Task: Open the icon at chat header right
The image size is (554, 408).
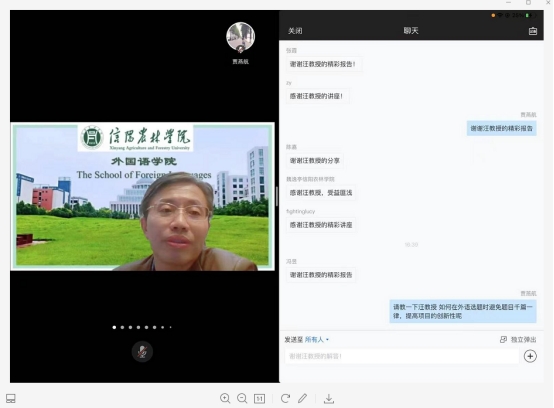Action: 533,31
